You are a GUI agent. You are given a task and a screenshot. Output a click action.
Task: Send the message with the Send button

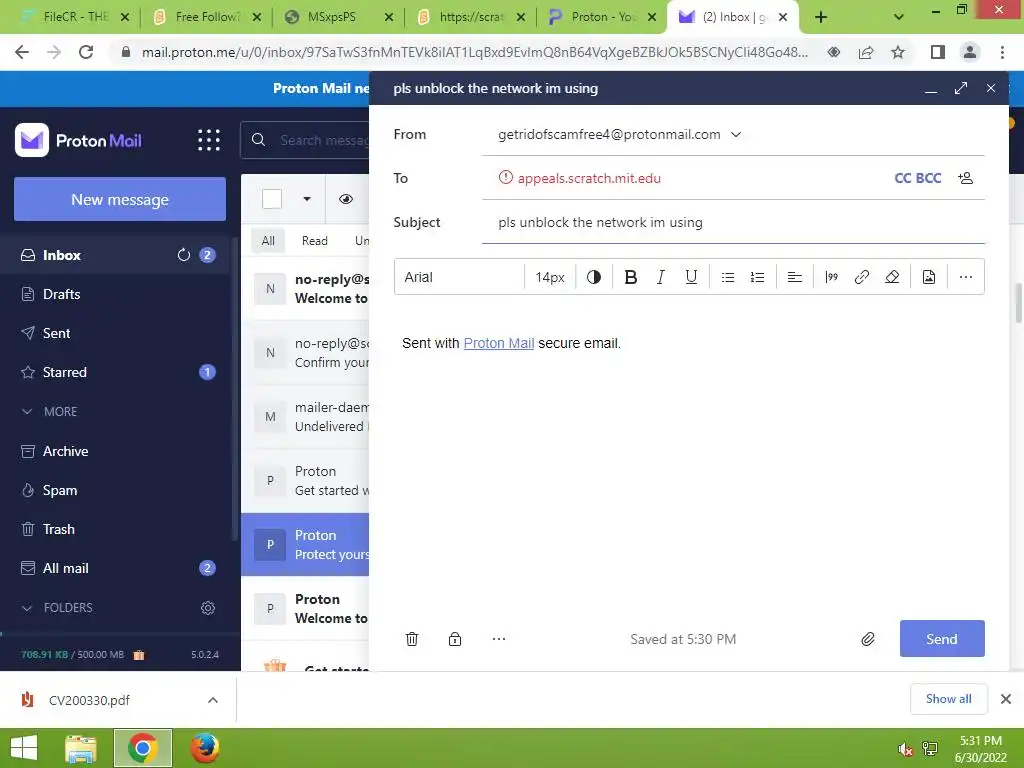pos(942,639)
